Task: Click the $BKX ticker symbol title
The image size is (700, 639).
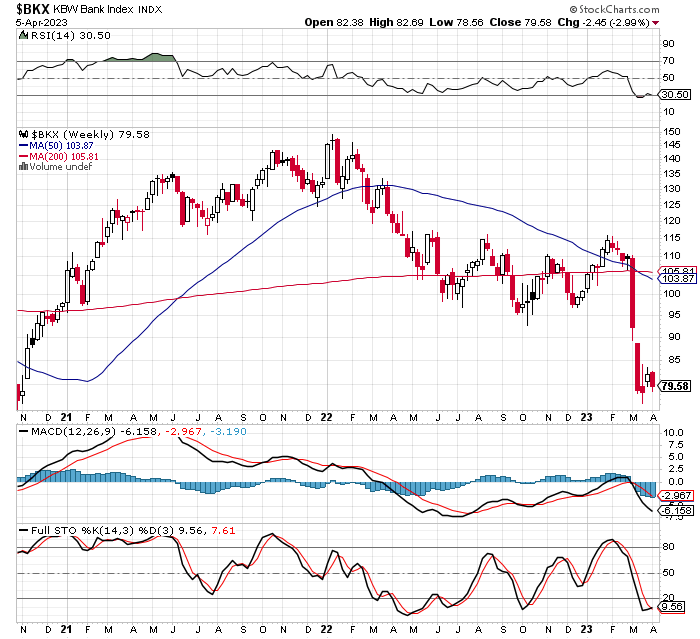Action: (33, 9)
